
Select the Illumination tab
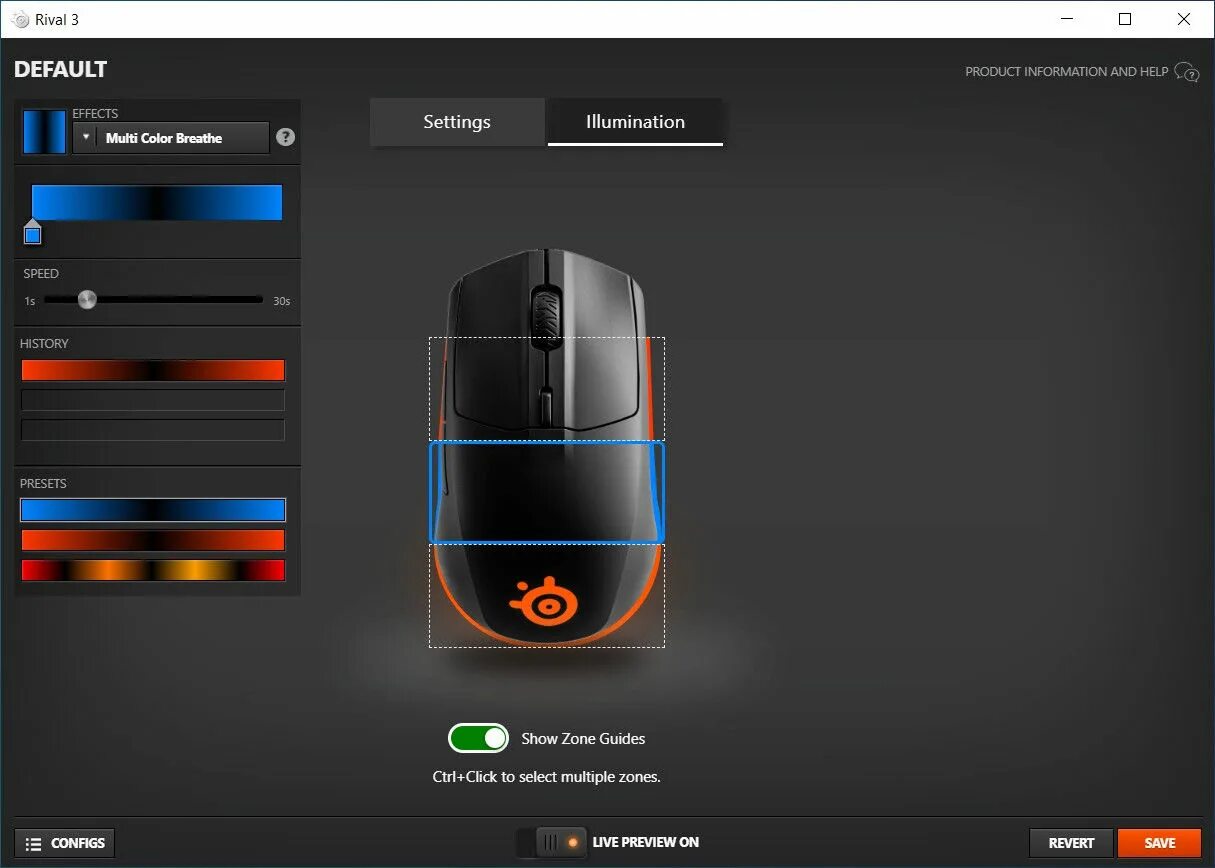coord(635,122)
